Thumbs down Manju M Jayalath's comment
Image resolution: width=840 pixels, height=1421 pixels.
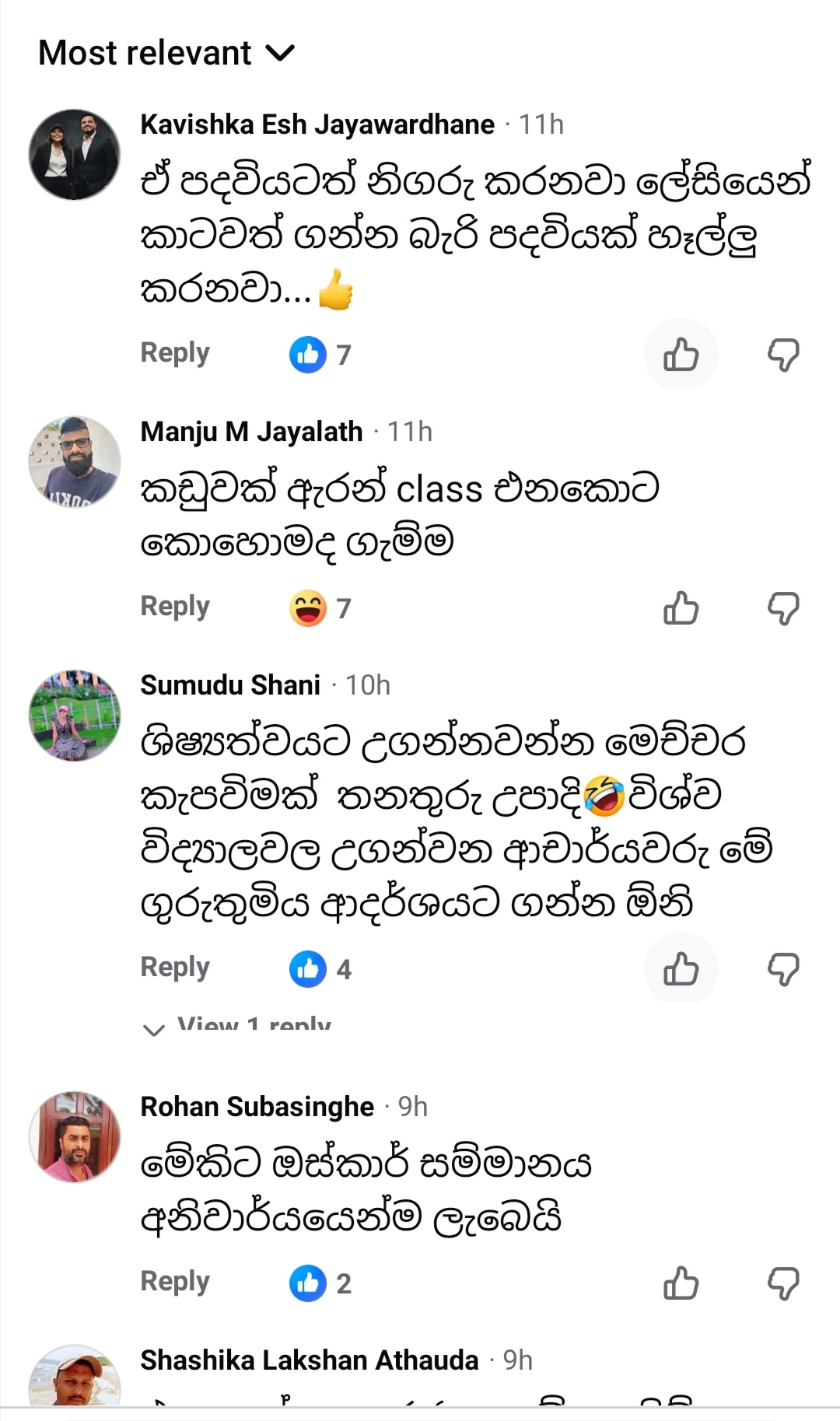click(783, 608)
